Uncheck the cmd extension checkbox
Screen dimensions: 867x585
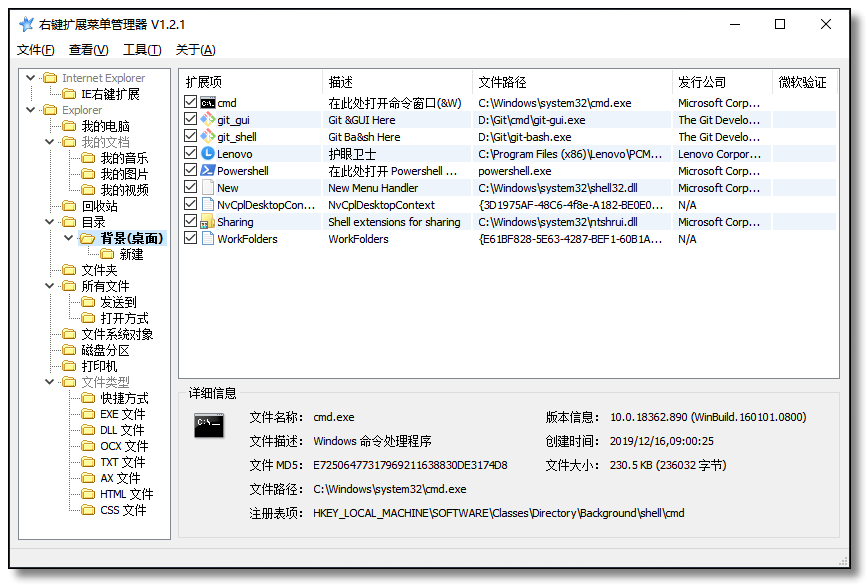click(x=191, y=102)
